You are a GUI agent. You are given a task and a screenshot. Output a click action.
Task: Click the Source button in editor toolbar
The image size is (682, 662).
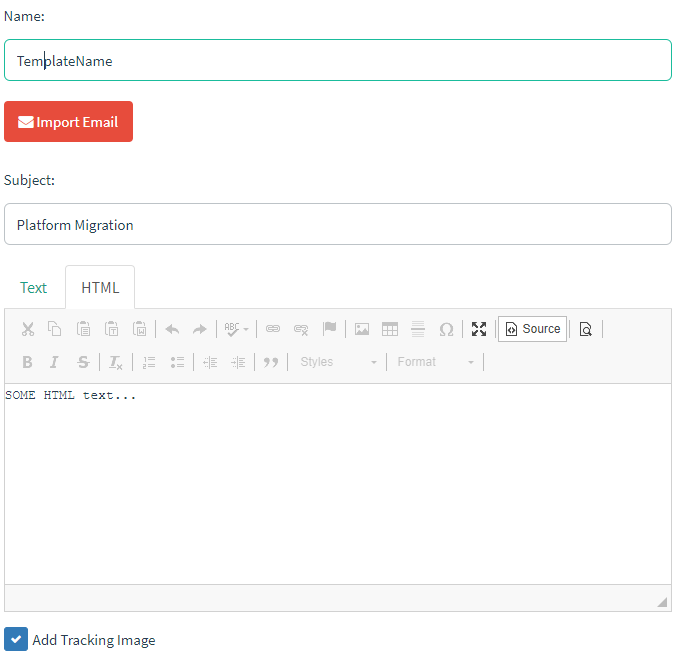pyautogui.click(x=532, y=329)
